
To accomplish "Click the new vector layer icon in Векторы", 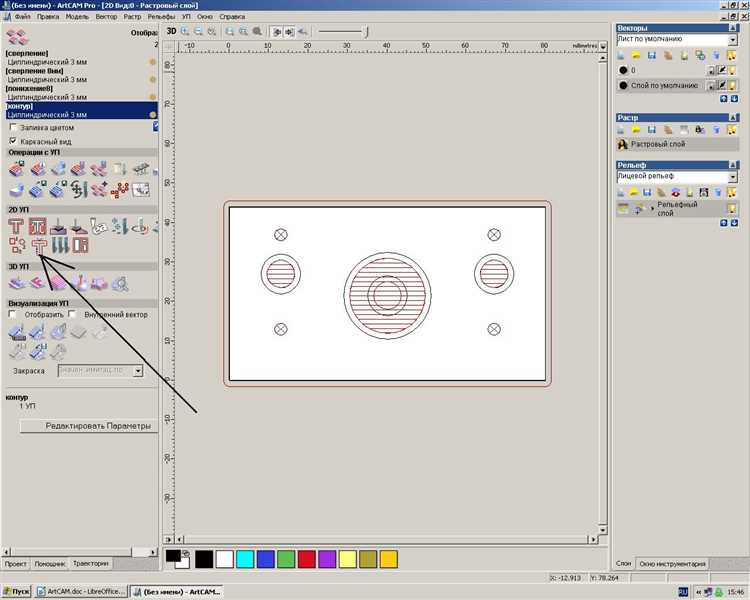I will tap(620, 56).
